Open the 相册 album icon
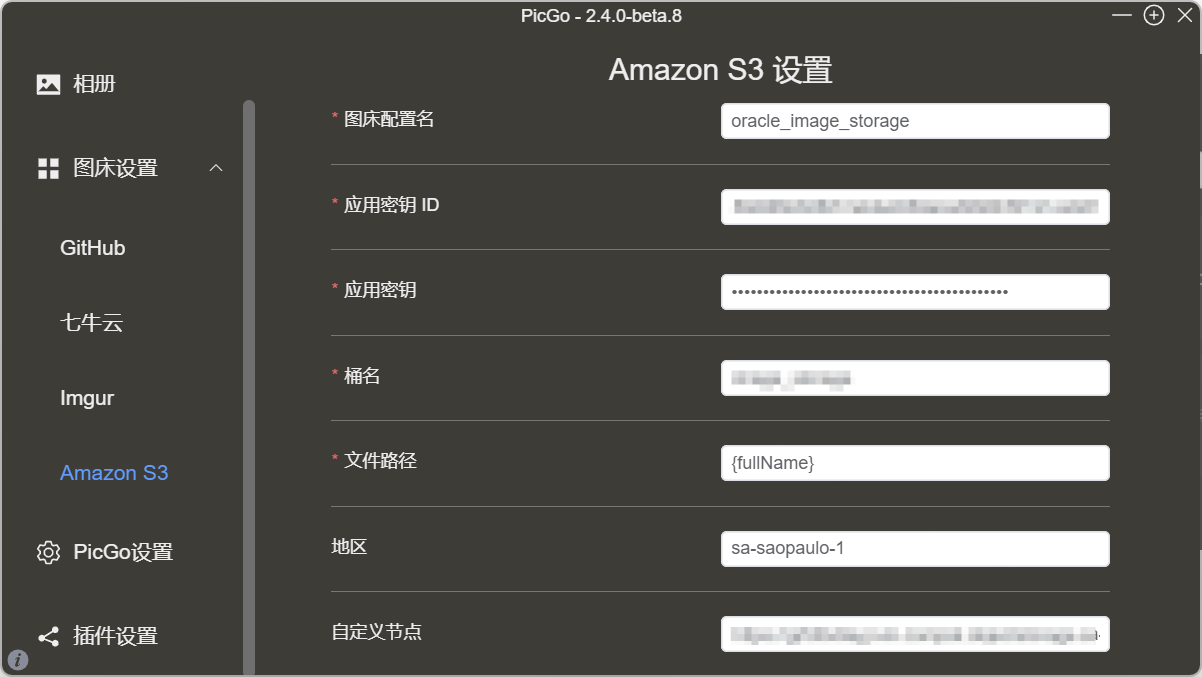 pos(48,84)
